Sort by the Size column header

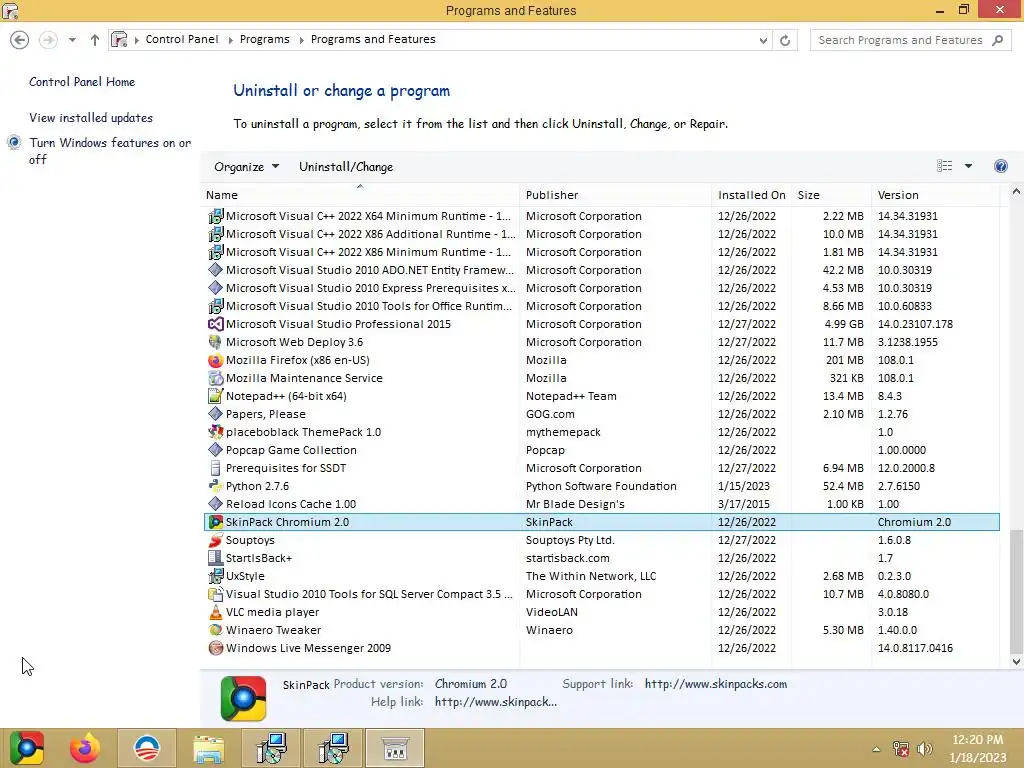click(x=831, y=195)
